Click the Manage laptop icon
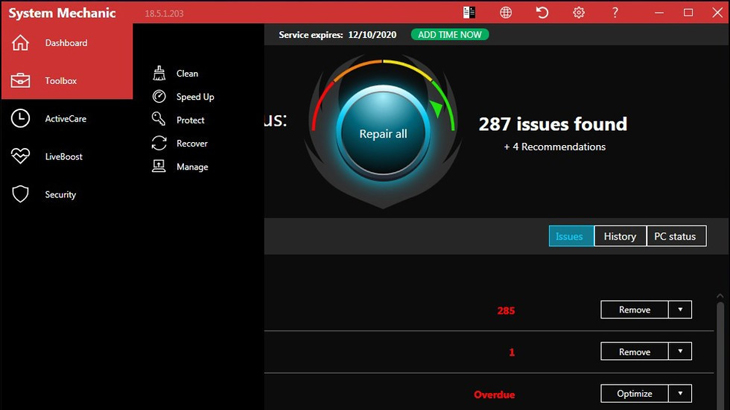Image resolution: width=730 pixels, height=410 pixels. [x=159, y=166]
